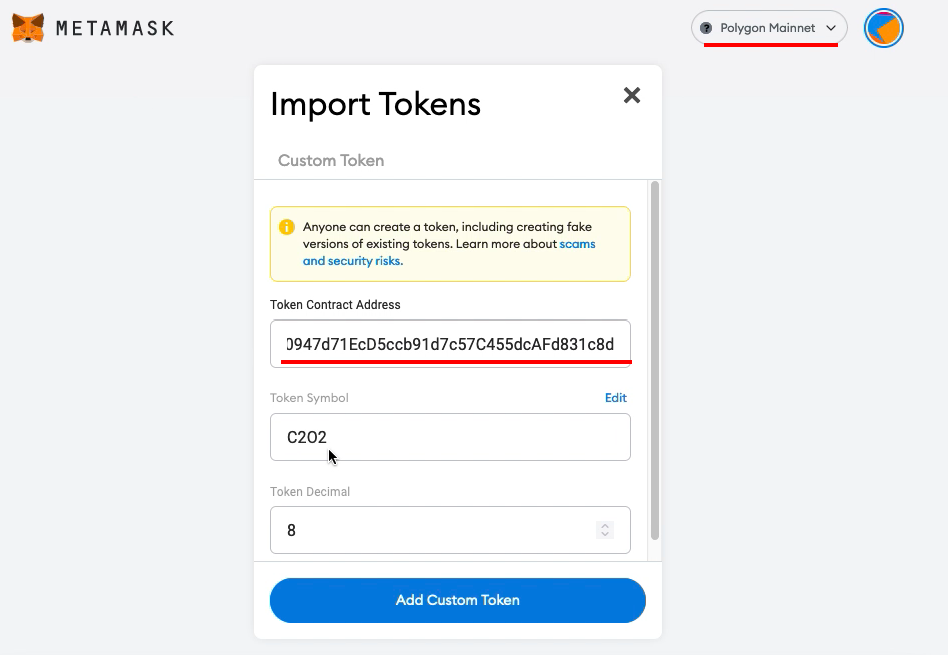Screen dimensions: 948x655
Task: Click the question mark network icon
Action: [x=706, y=28]
